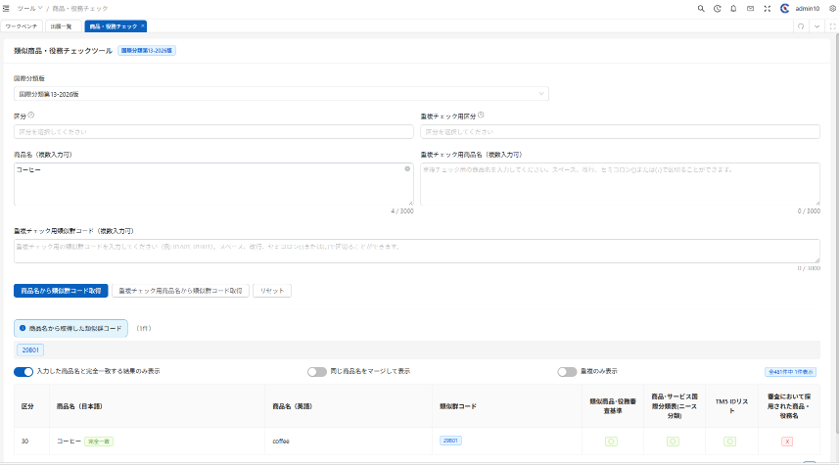Click green circle in TM5 IDリスト column
Viewport: 839px width, 465px height.
click(x=730, y=441)
